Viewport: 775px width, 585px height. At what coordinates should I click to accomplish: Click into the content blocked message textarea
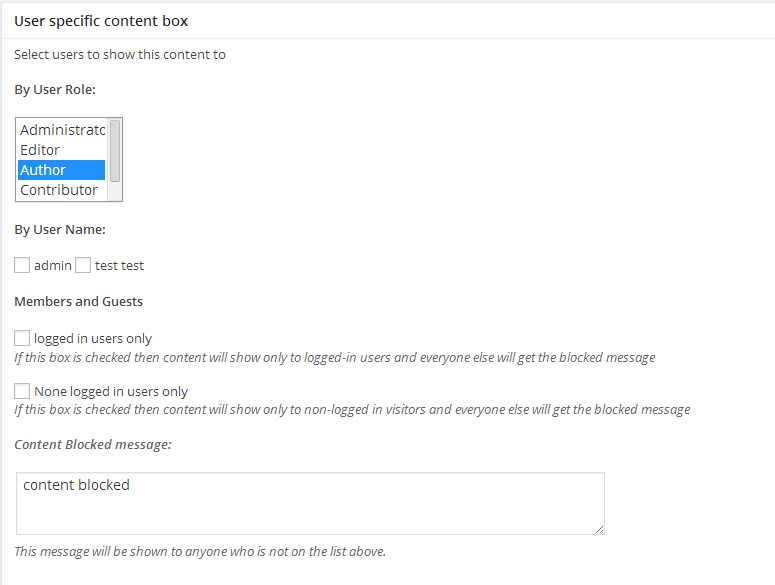[310, 503]
